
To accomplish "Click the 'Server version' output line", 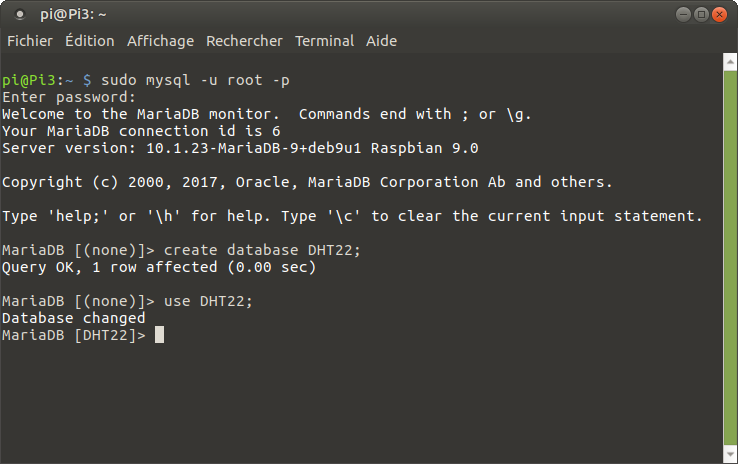I will (240, 148).
